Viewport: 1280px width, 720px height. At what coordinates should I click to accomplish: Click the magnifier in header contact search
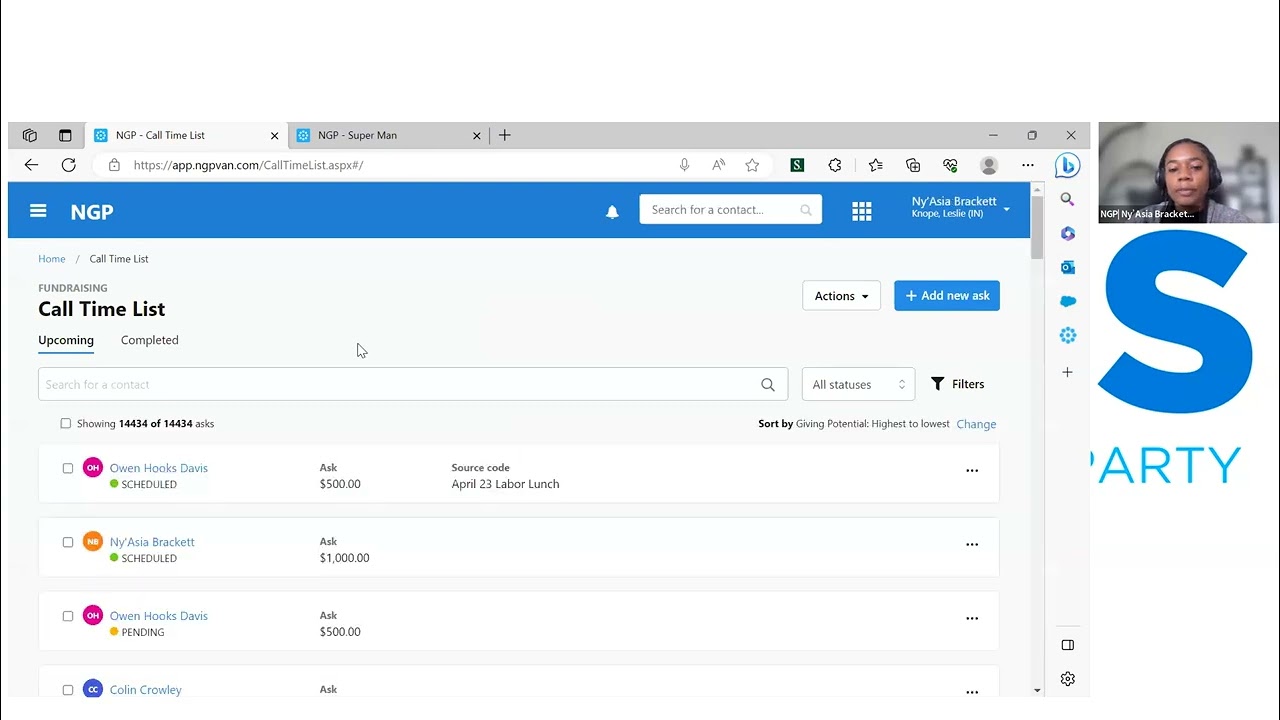[806, 210]
